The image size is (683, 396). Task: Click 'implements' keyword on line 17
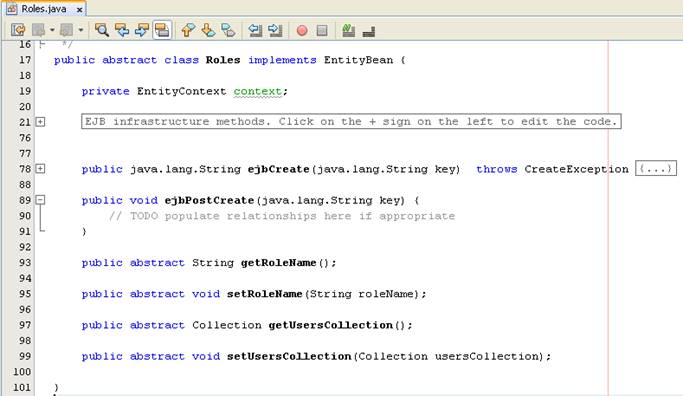click(x=282, y=60)
